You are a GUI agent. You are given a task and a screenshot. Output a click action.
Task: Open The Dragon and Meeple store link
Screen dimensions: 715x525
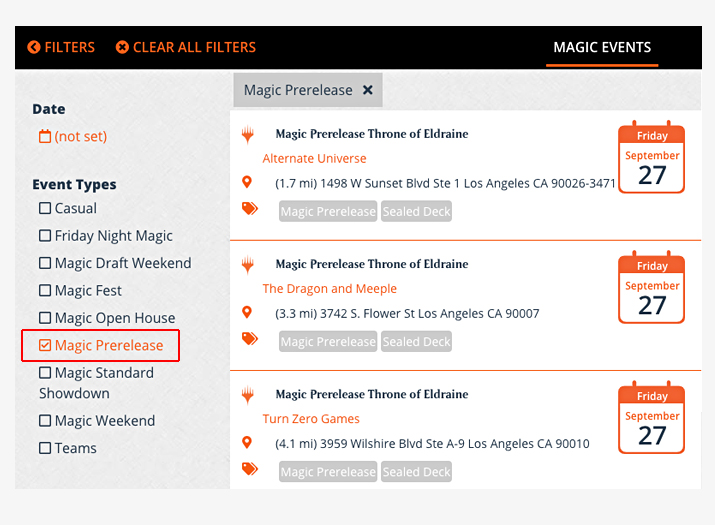(x=329, y=288)
